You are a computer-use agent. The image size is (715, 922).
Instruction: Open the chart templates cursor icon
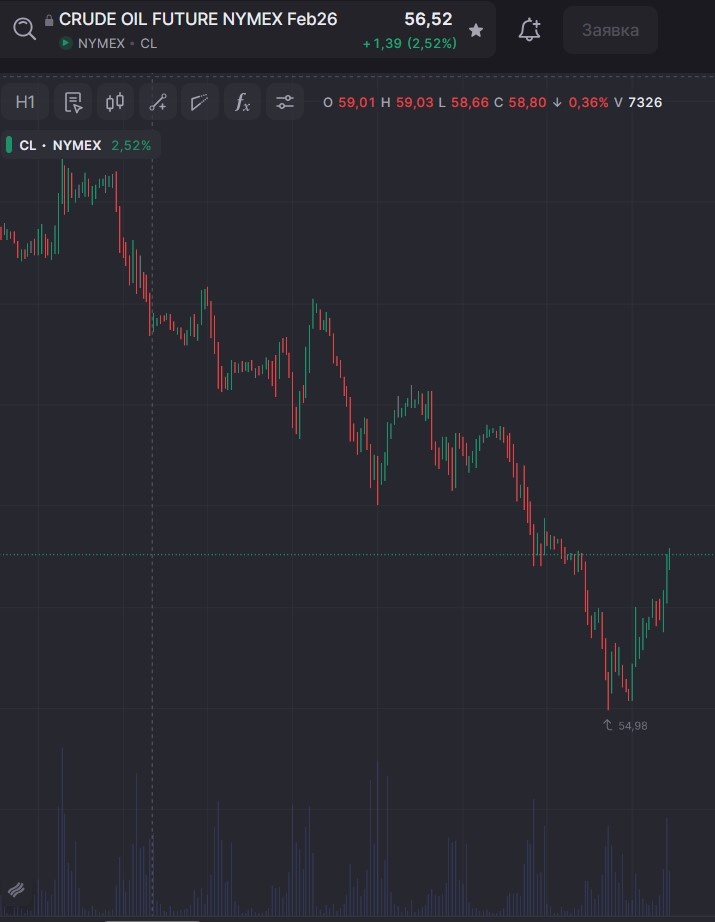coord(73,102)
